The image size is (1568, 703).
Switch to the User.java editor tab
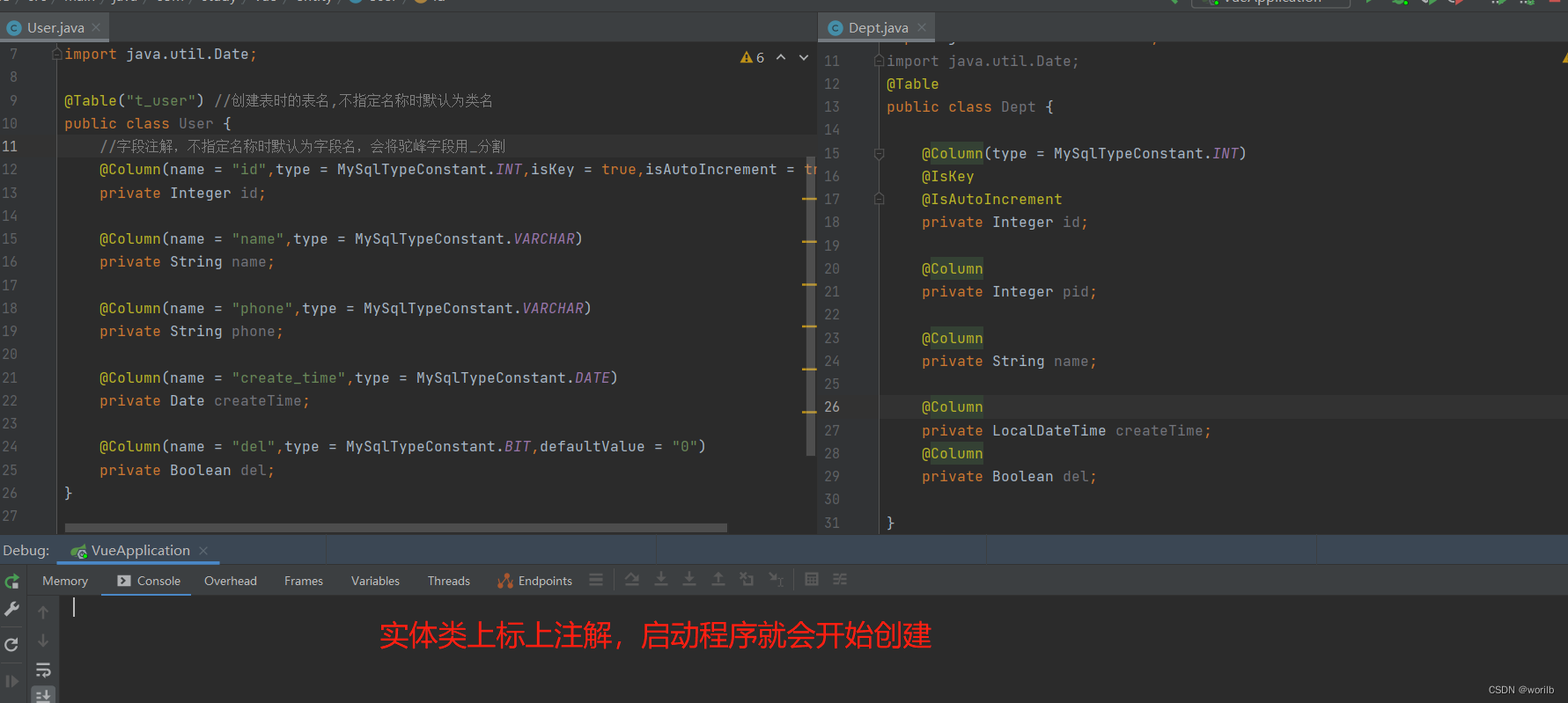click(55, 28)
